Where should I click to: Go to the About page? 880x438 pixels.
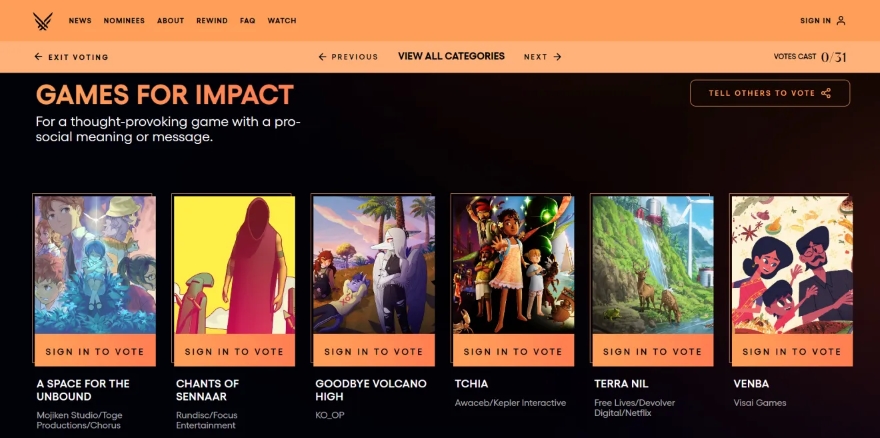click(171, 21)
